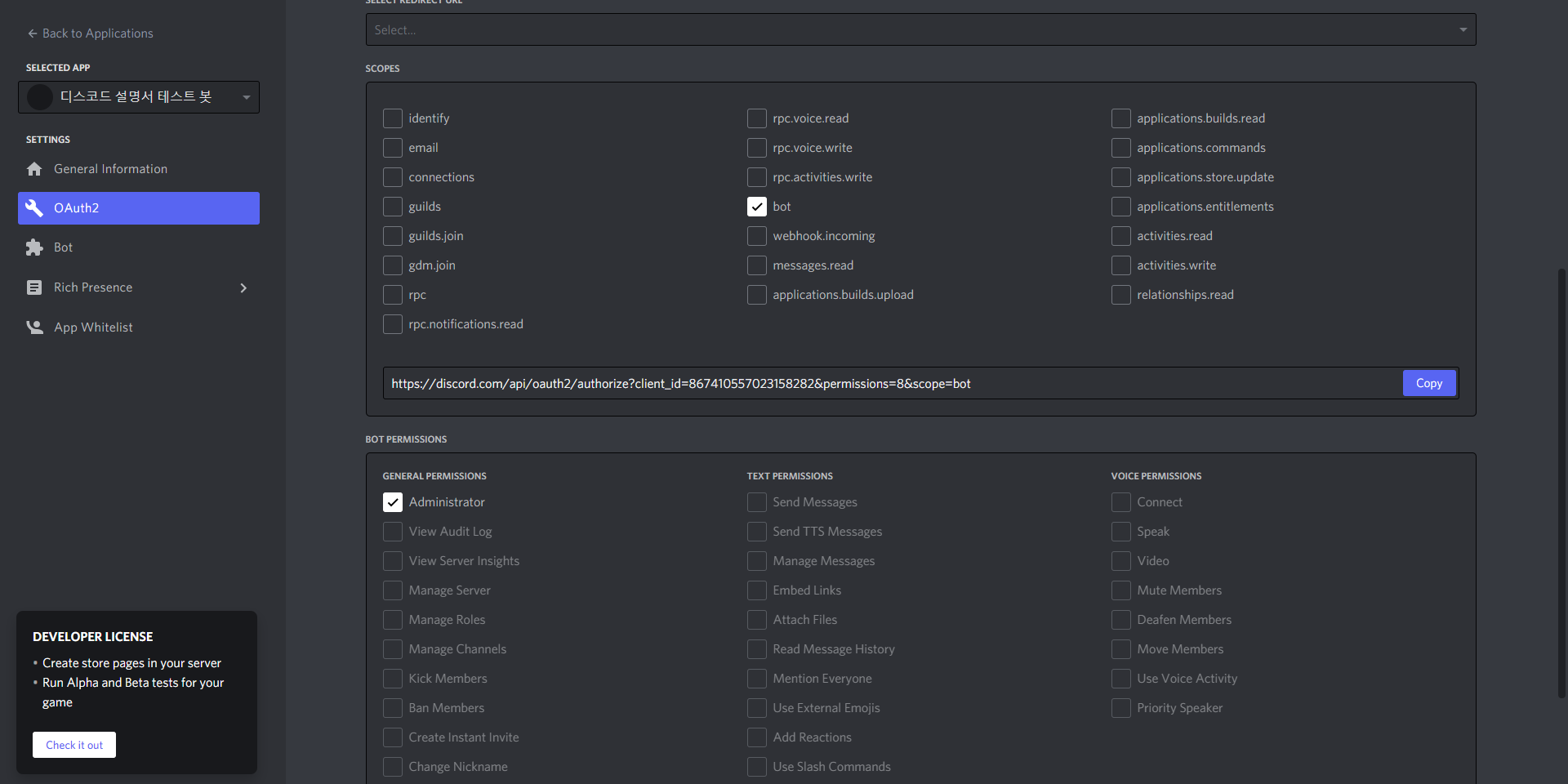Enable rpc.notifications.read scope
This screenshot has width=1568, height=784.
pos(393,324)
